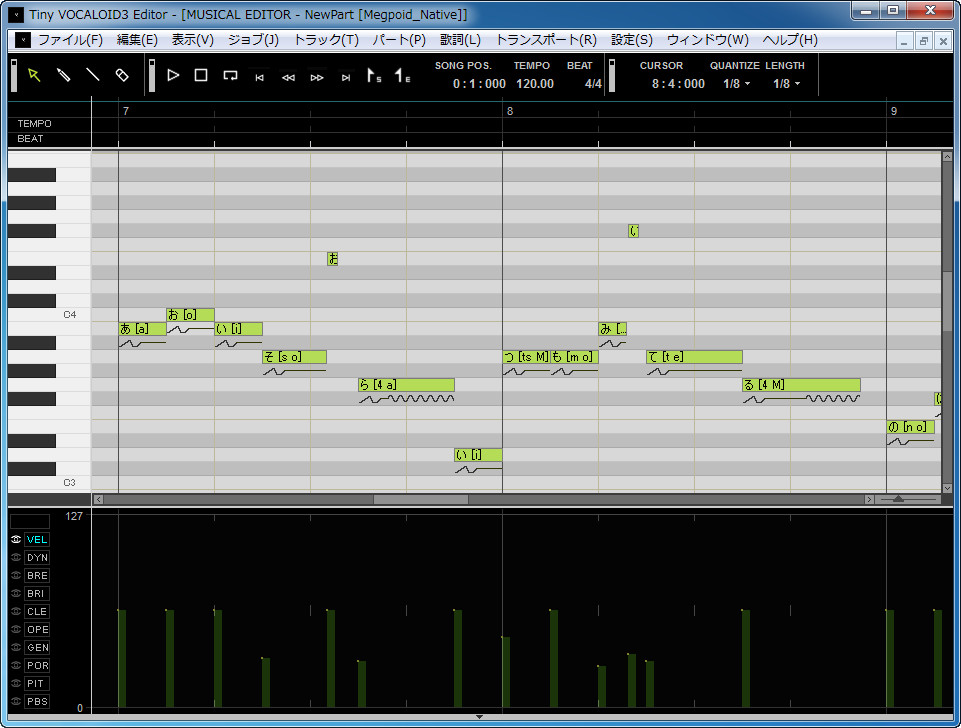Select the arrow pointer tool
961x728 pixels.
[x=34, y=75]
